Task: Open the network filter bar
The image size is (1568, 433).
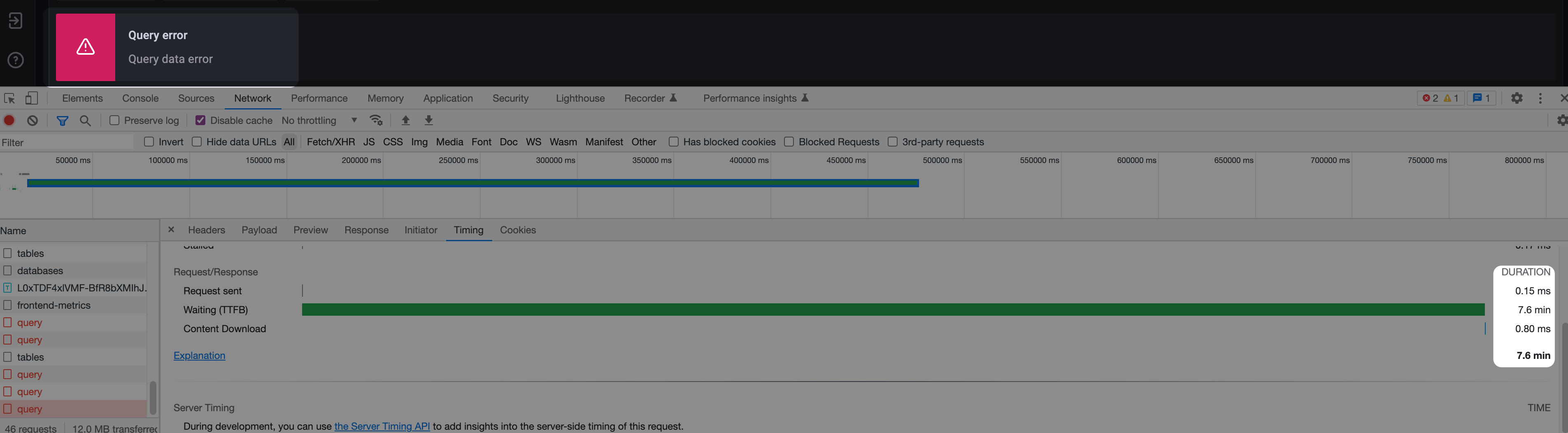Action: [x=62, y=120]
